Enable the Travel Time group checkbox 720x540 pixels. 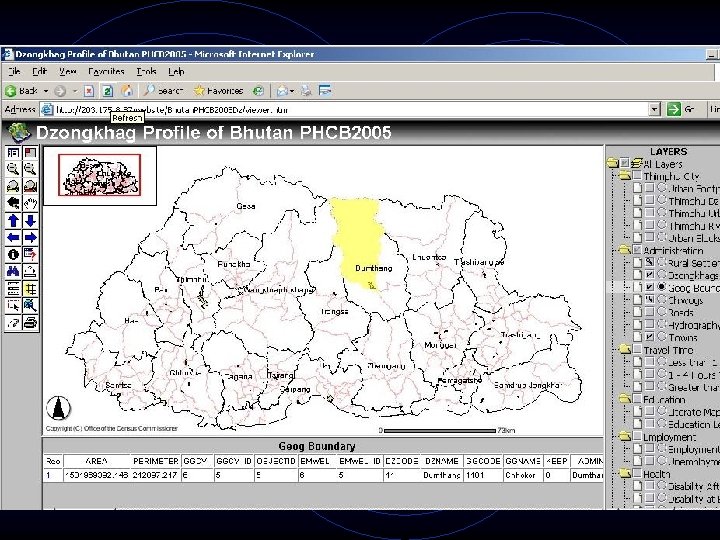pos(637,349)
